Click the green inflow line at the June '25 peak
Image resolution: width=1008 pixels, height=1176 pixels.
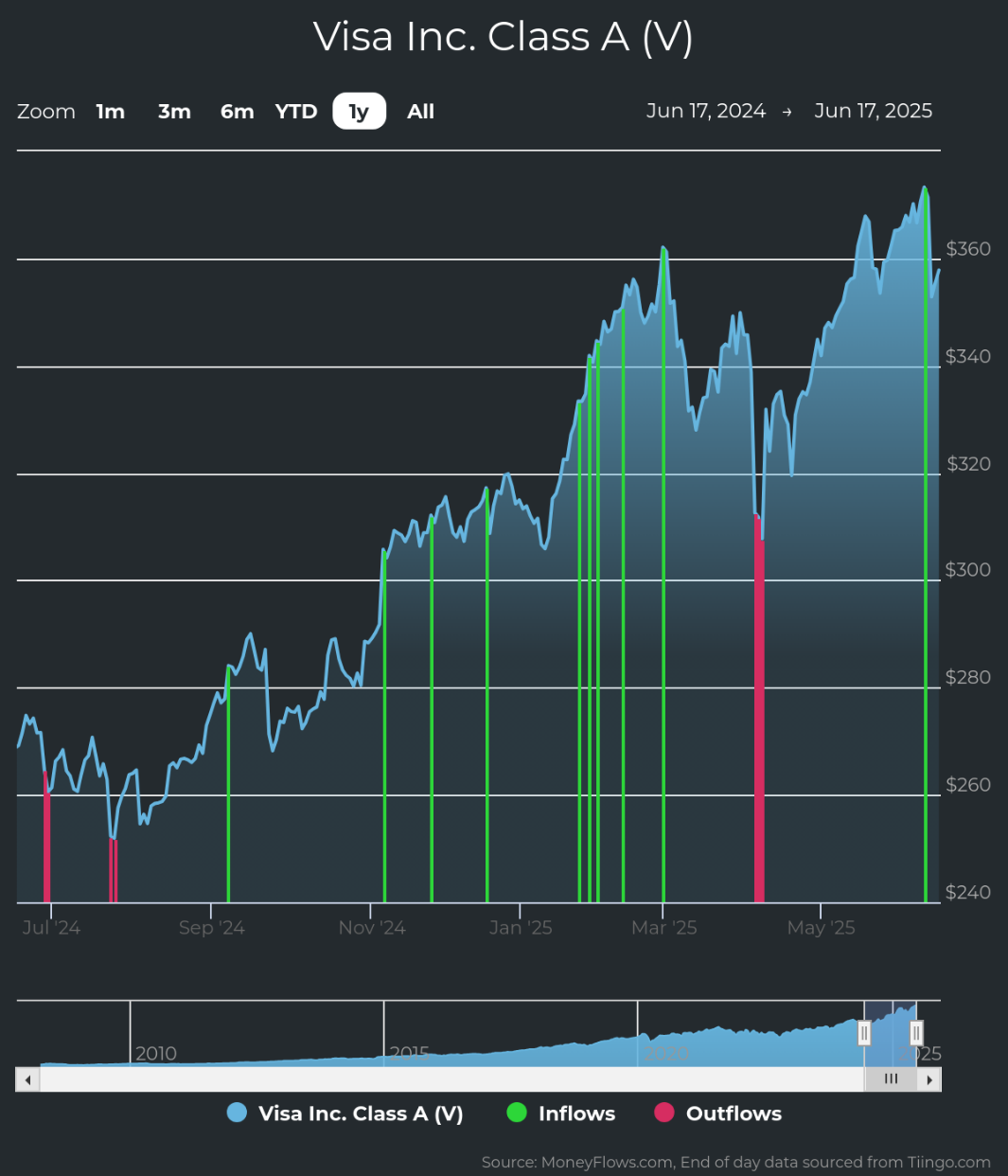point(926,545)
